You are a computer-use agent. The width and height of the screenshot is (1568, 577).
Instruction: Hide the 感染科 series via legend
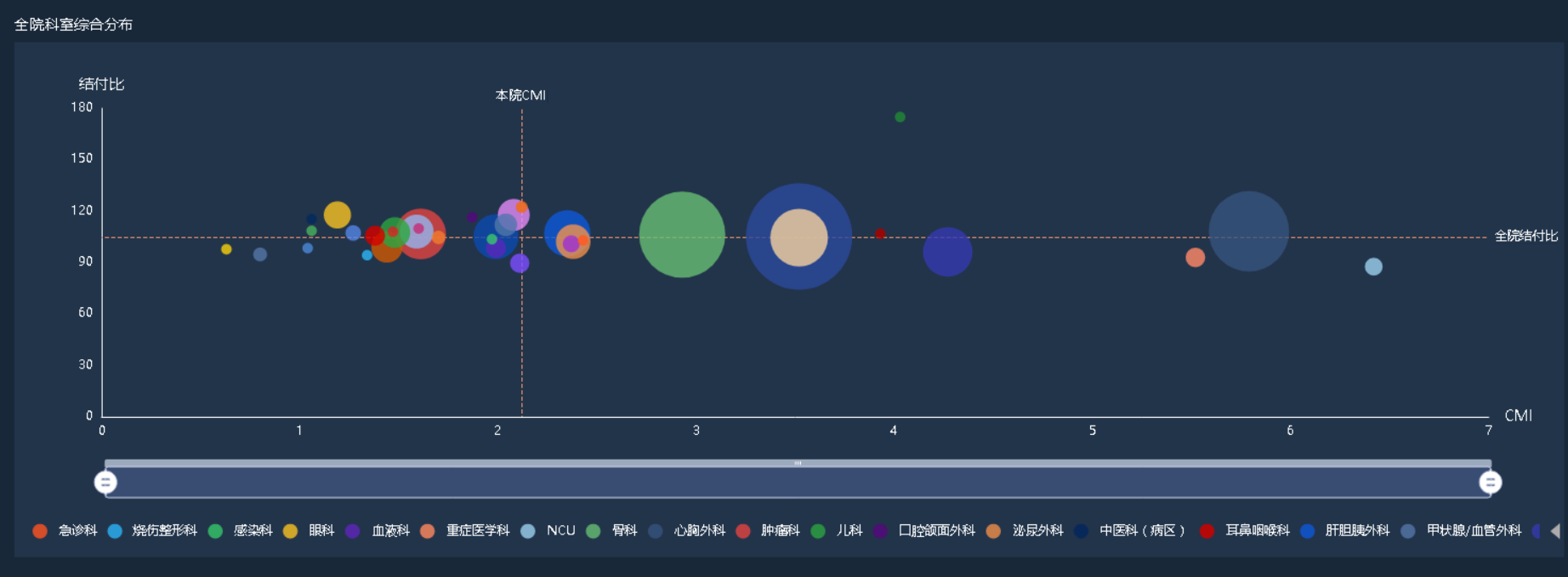click(241, 531)
